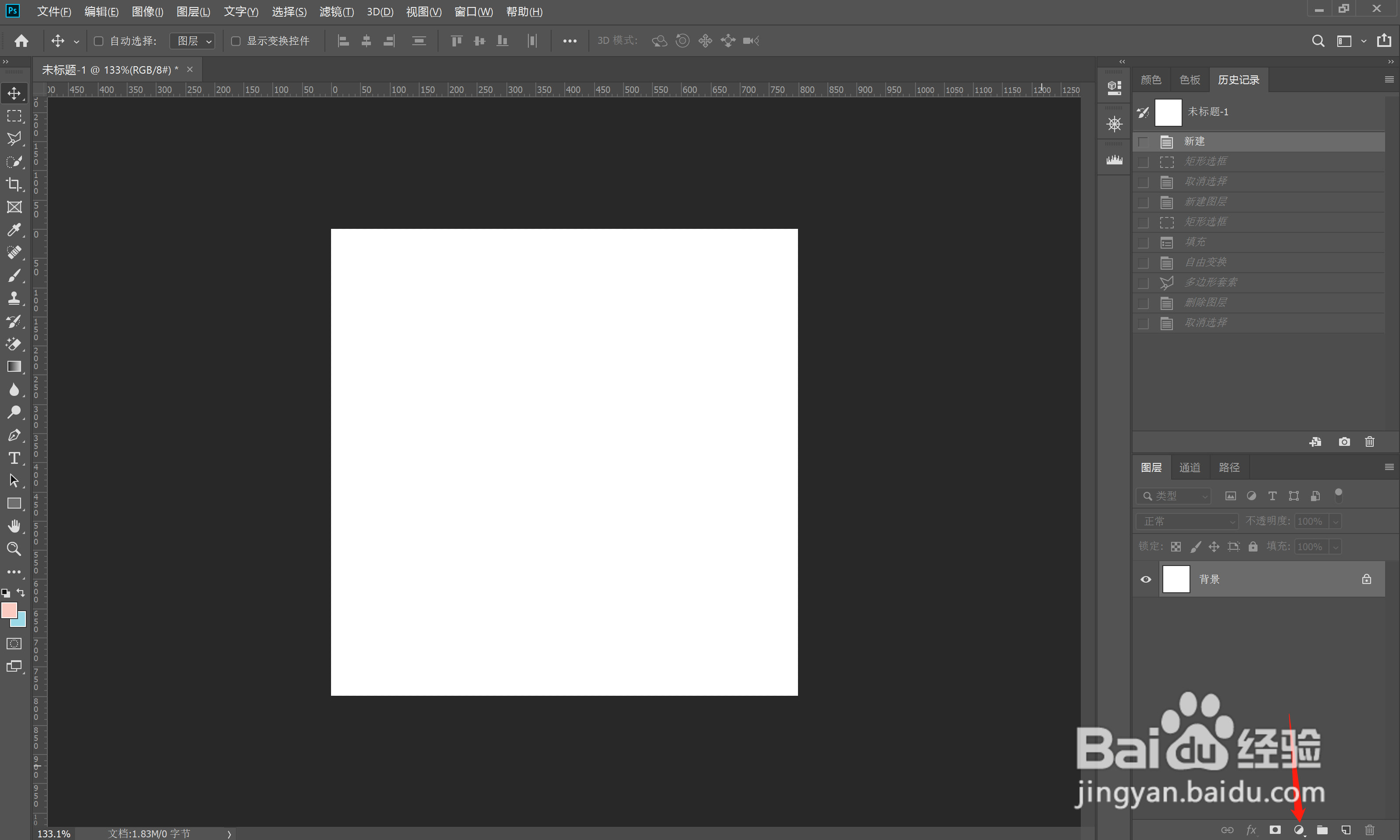Toggle lock transparent pixels
Screen dimensions: 1400x840
(x=1176, y=547)
